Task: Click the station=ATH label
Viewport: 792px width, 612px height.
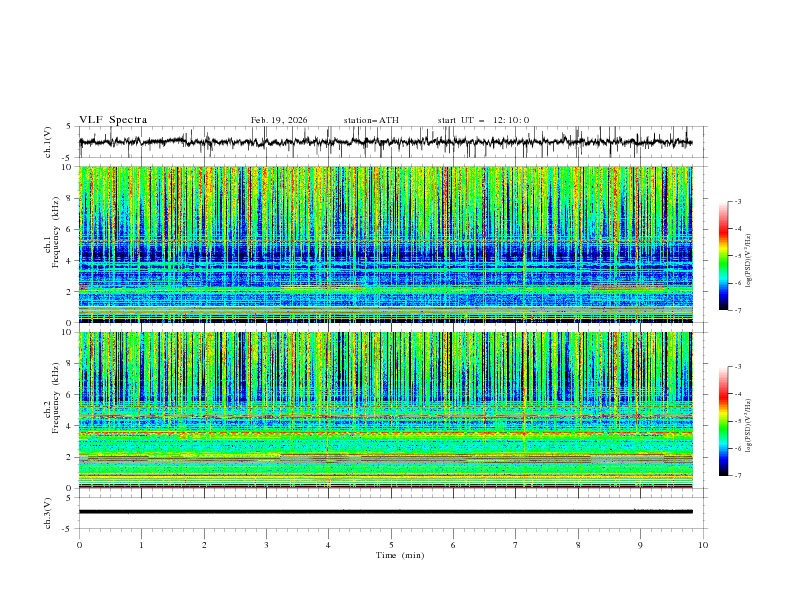Action: [371, 120]
